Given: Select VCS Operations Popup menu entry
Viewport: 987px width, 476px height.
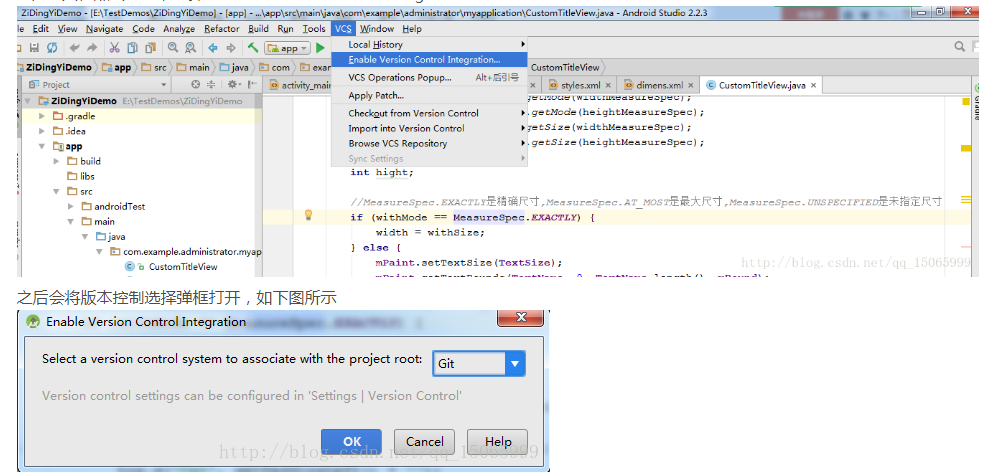Looking at the screenshot, I should pyautogui.click(x=429, y=77).
